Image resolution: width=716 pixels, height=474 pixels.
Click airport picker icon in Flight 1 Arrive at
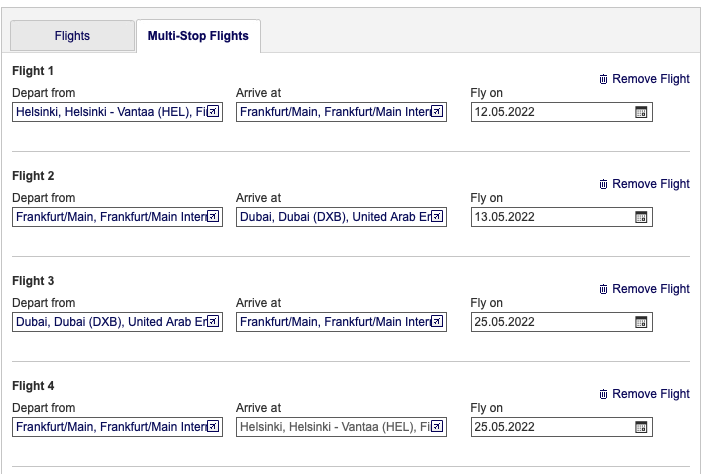[x=437, y=112]
